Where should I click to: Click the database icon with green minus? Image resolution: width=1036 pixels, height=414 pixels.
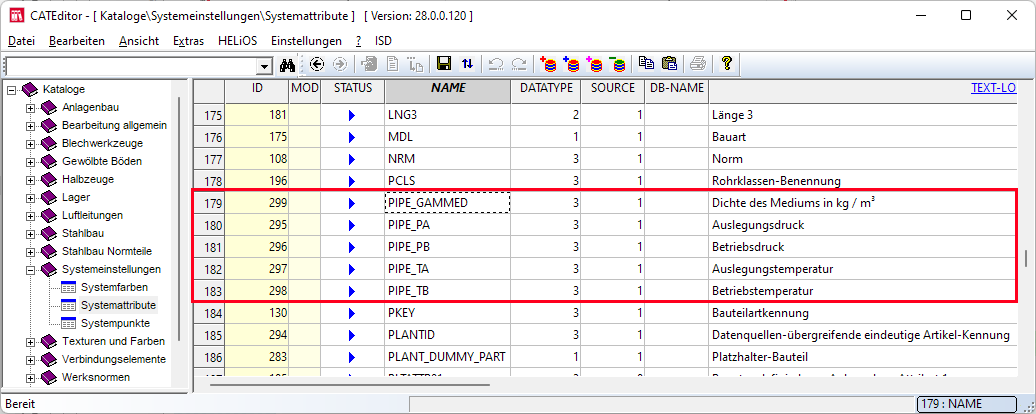pyautogui.click(x=617, y=64)
